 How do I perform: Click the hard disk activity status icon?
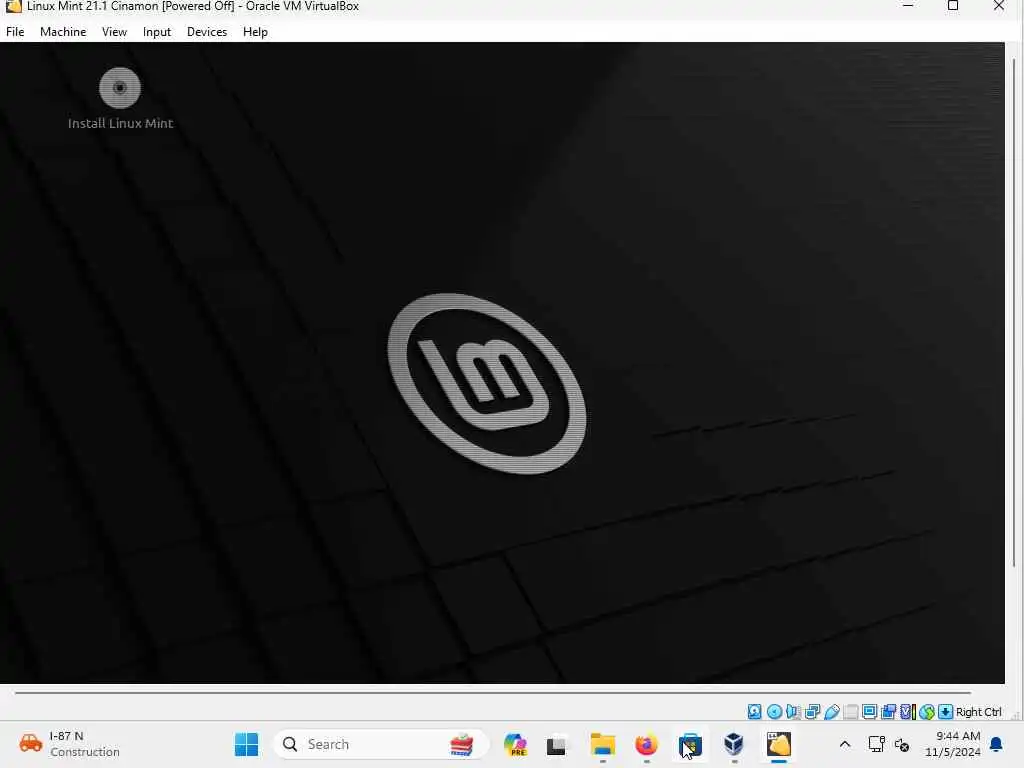click(x=754, y=712)
